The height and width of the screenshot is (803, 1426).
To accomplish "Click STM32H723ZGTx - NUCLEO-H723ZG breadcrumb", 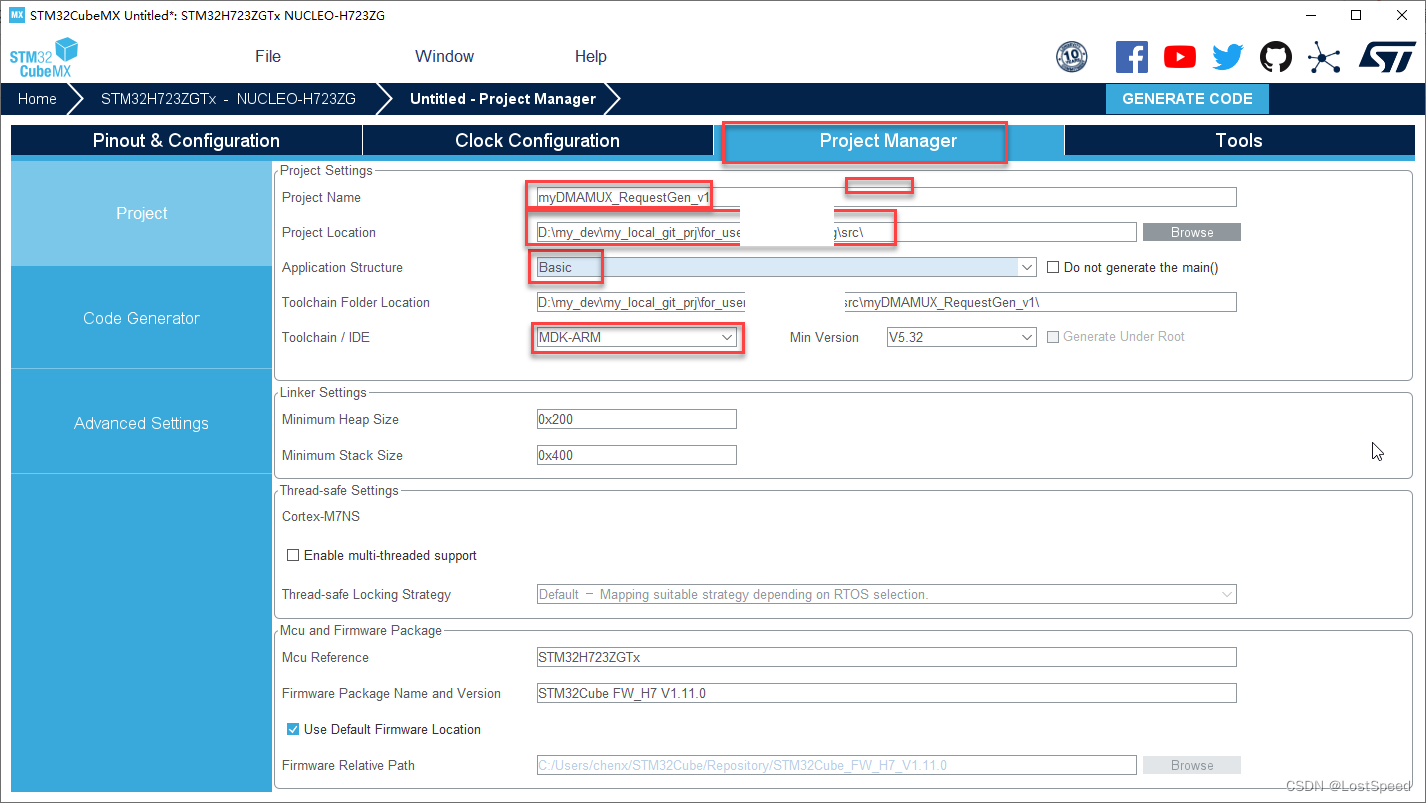I will 228,99.
